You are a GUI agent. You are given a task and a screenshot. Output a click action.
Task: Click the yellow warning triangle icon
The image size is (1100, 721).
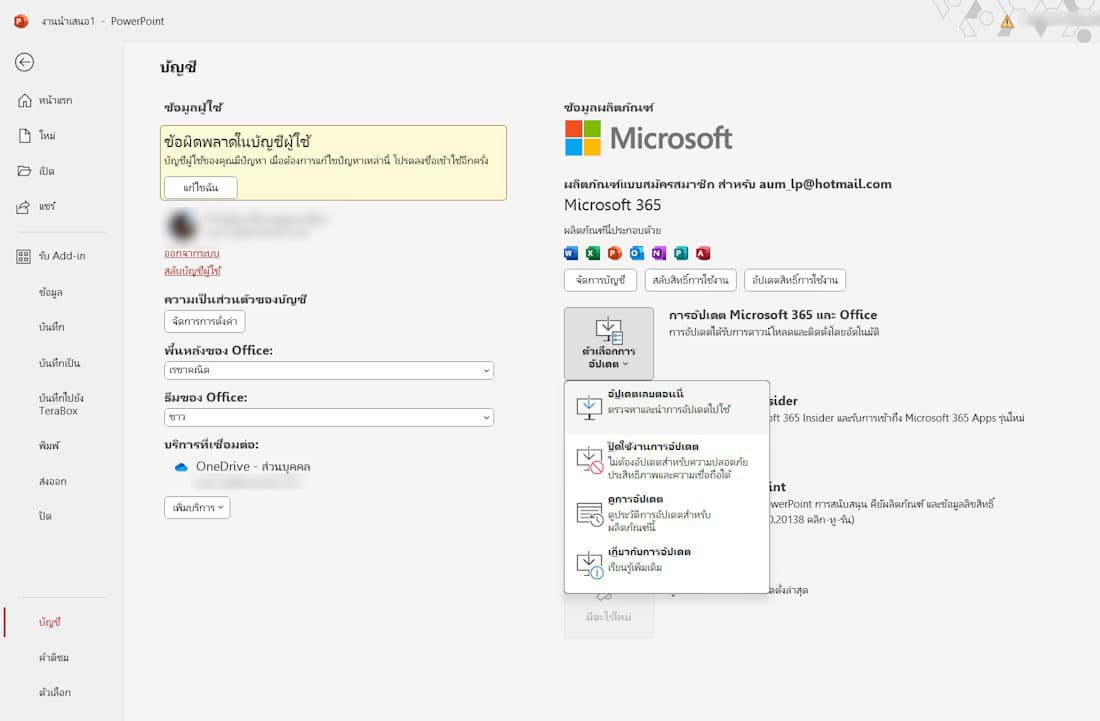tap(1006, 20)
